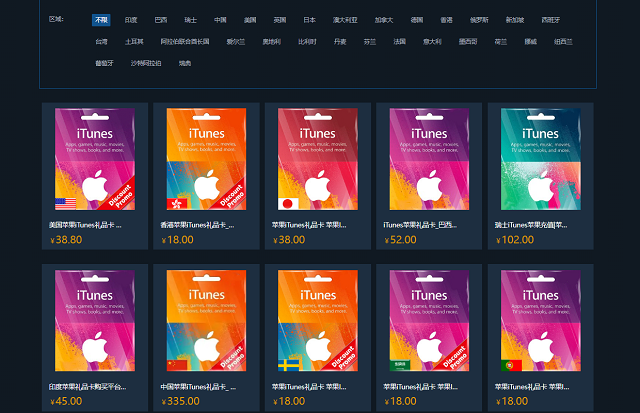Filter by 挪威 region
This screenshot has width=640, height=413.
531,42
